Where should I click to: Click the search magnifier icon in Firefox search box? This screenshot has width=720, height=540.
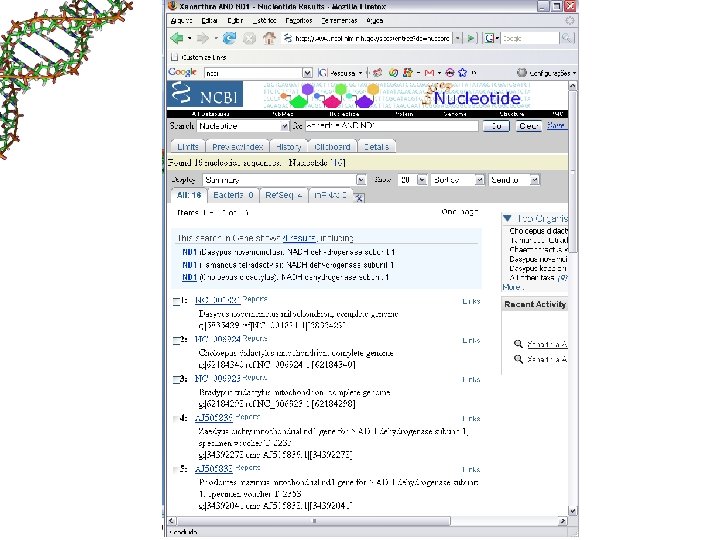coord(567,39)
